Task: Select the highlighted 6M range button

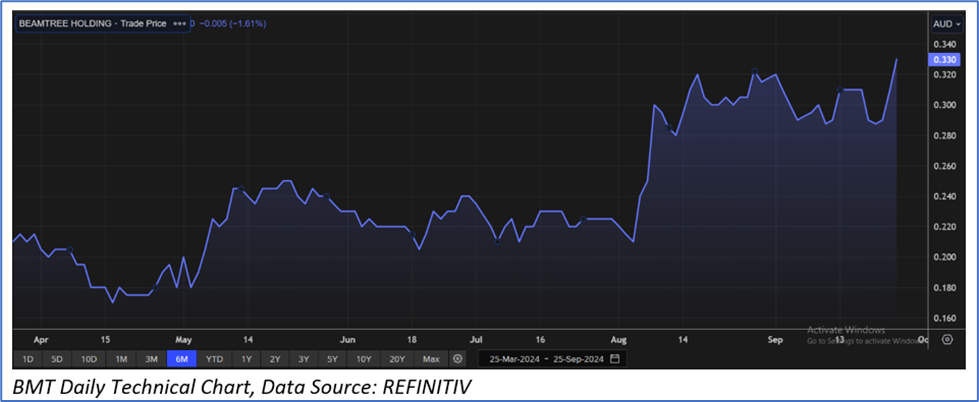Action: pos(181,358)
